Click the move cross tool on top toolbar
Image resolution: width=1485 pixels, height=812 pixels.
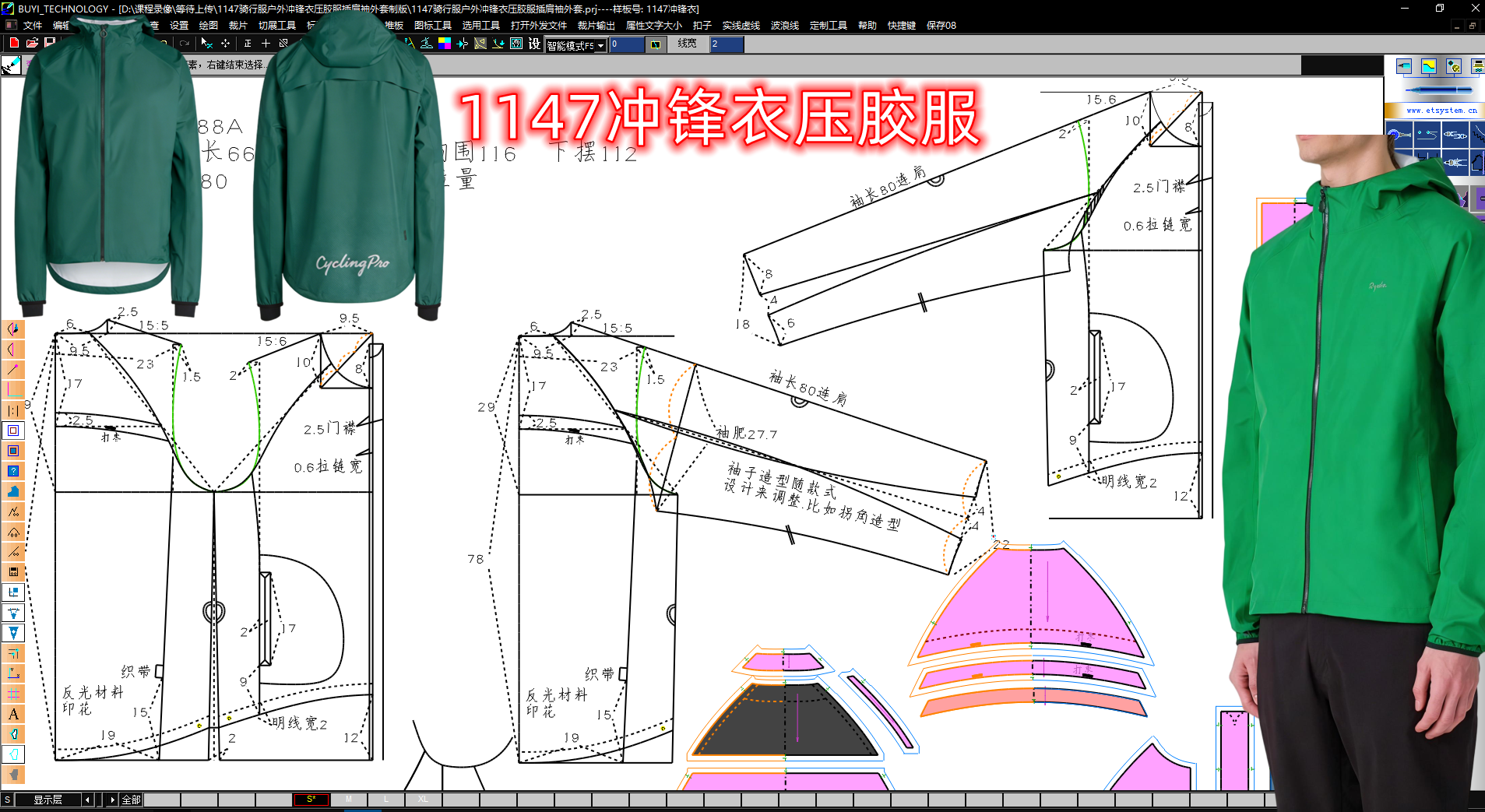223,44
